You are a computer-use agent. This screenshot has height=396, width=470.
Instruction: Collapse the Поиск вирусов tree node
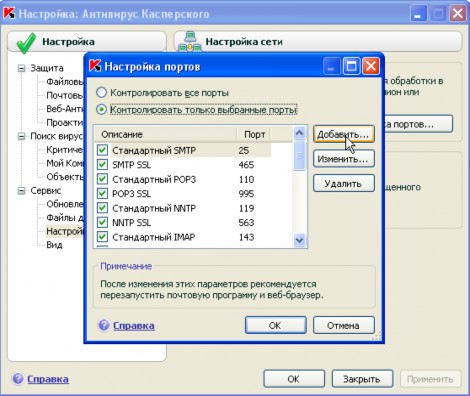coord(21,136)
